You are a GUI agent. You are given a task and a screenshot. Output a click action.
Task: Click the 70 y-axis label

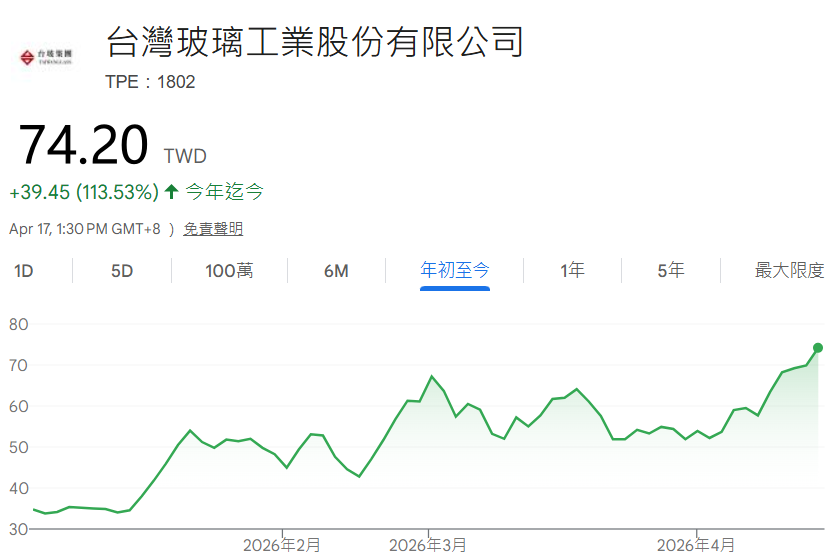pos(18,365)
